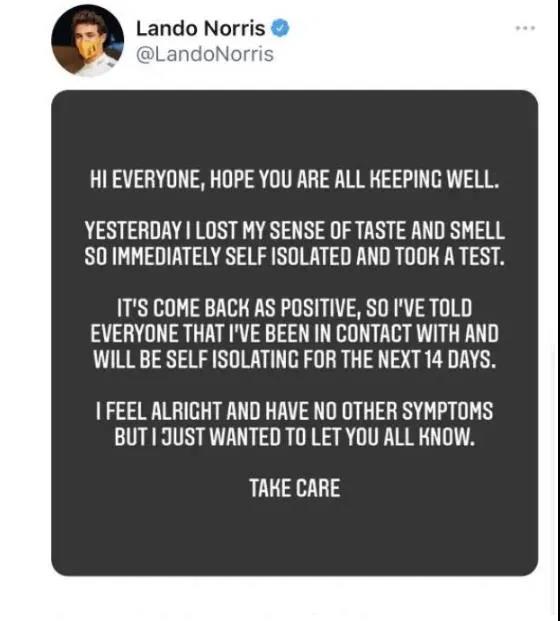Click empty dark area below "TAKE CARE"
Viewport: 560px width, 621px height.
295,535
